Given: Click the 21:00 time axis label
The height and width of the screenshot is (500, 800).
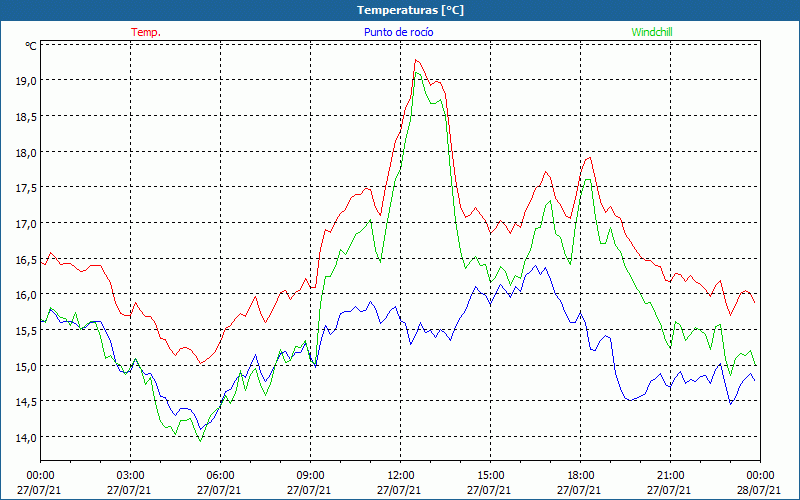Looking at the screenshot, I should [670, 476].
